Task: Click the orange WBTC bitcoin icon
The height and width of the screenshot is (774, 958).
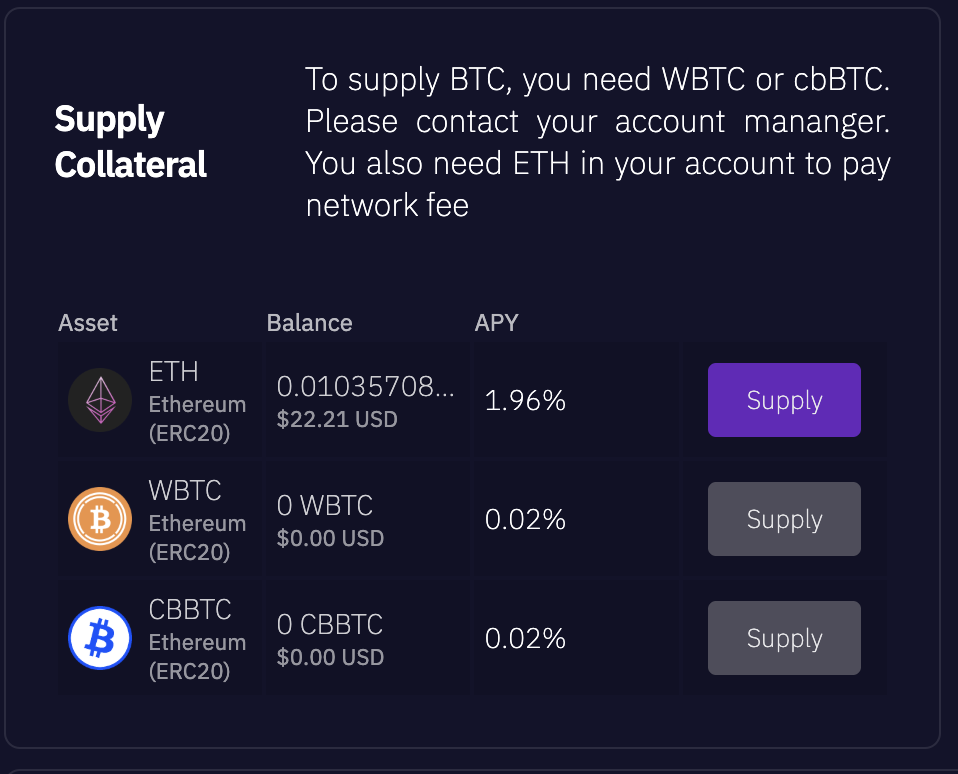Action: pyautogui.click(x=100, y=519)
